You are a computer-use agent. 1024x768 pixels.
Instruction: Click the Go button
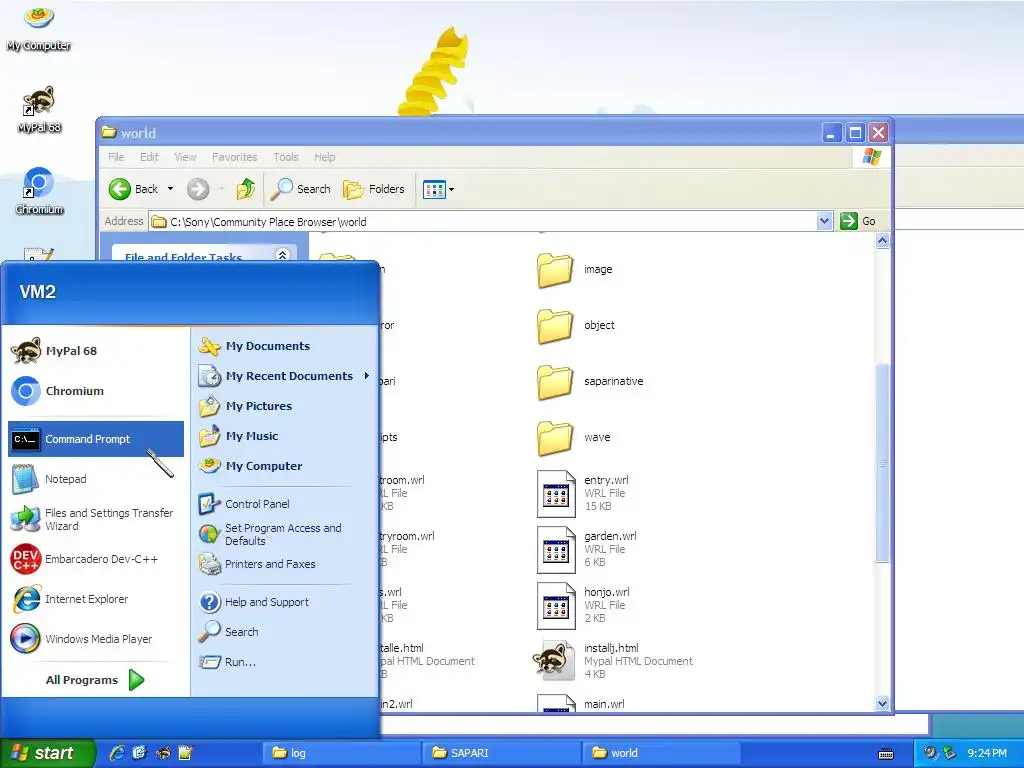click(x=858, y=221)
